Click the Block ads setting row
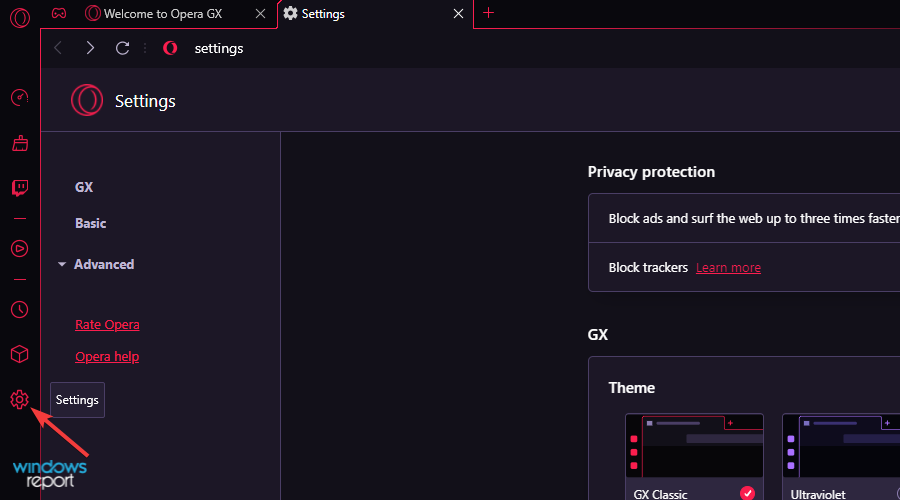 click(744, 218)
